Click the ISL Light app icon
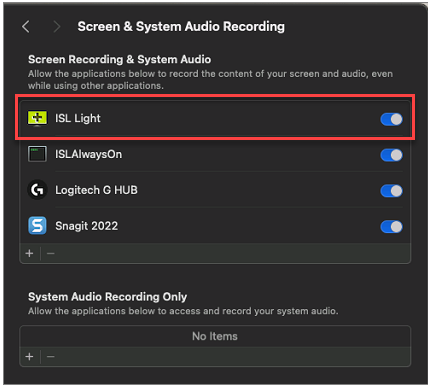Image resolution: width=428 pixels, height=385 pixels. pos(37,118)
